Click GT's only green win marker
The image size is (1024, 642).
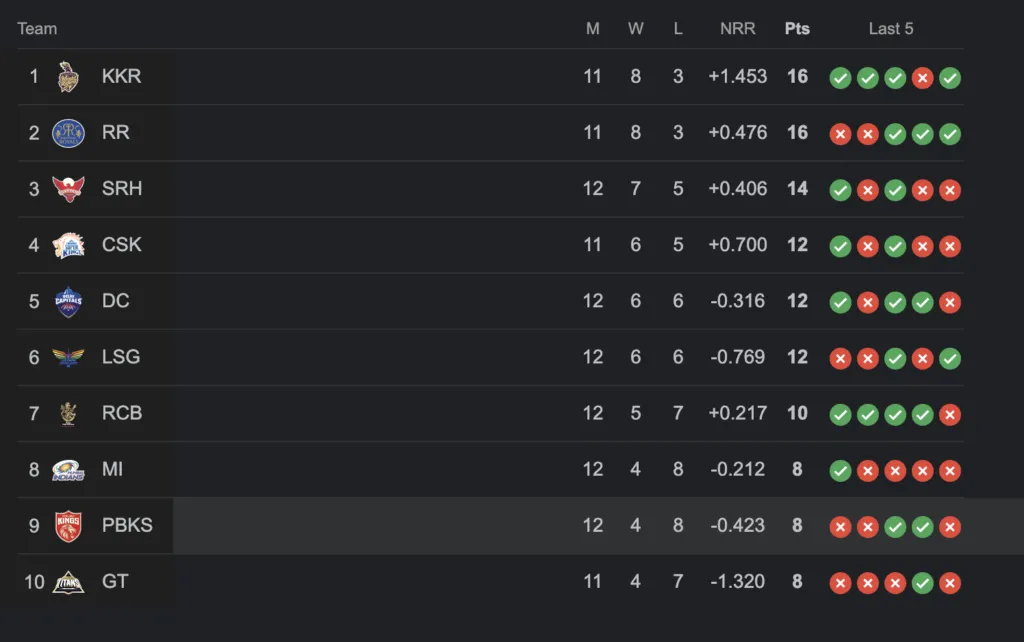click(922, 583)
